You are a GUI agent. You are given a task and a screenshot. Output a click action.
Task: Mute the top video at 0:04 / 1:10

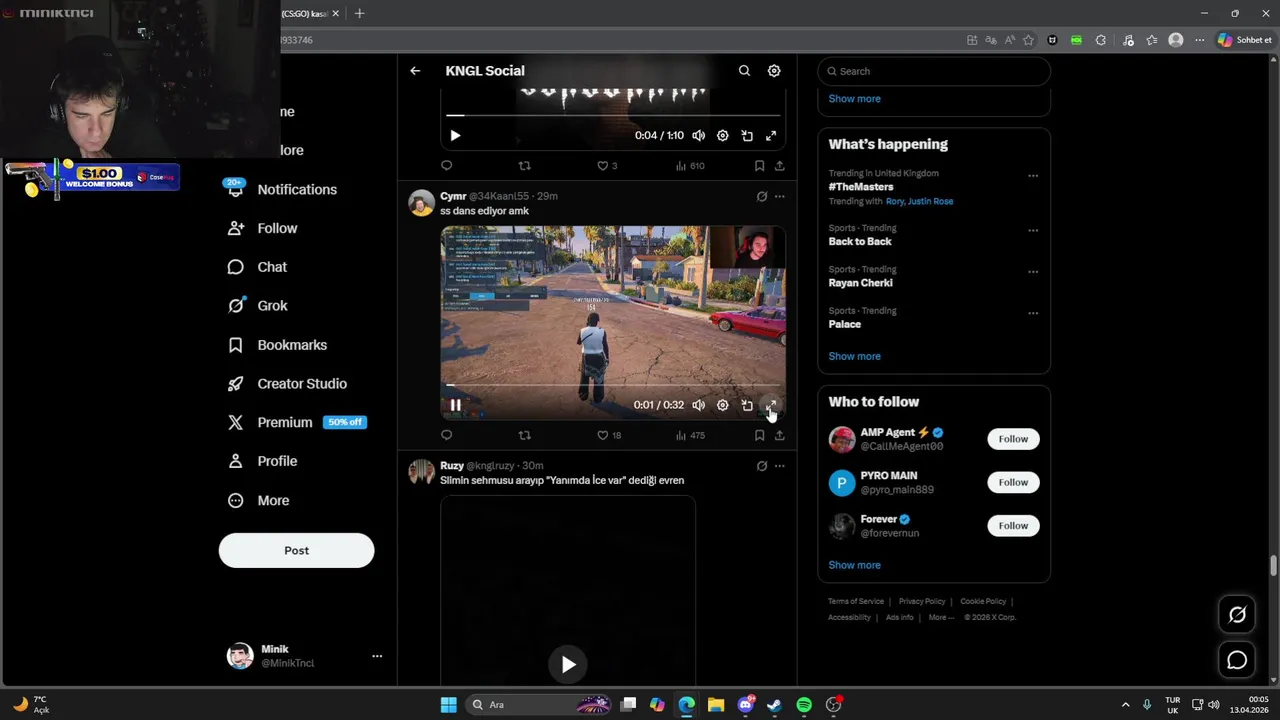pyautogui.click(x=699, y=135)
